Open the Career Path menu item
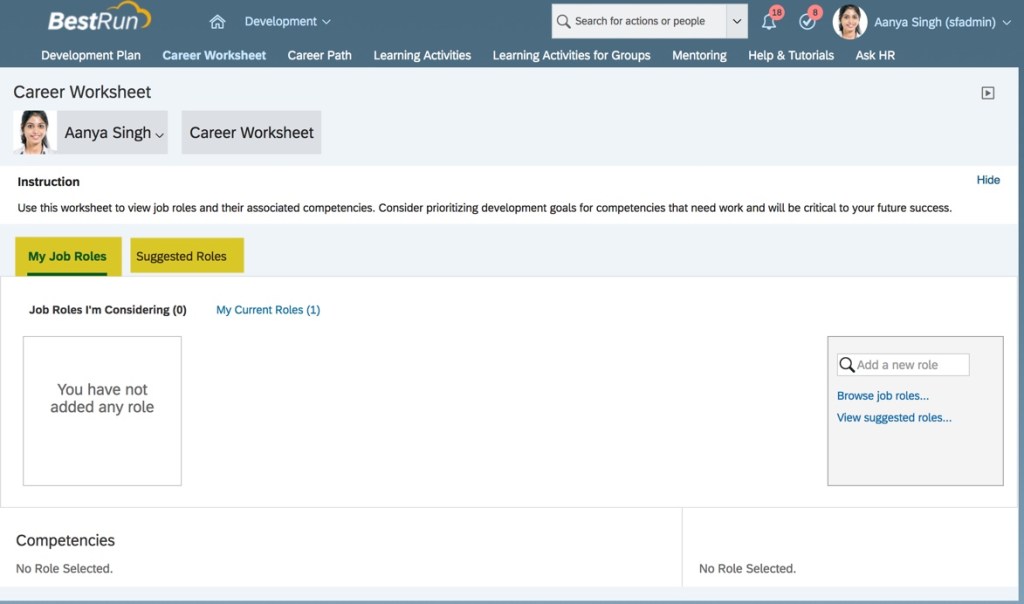The width and height of the screenshot is (1024, 604). pos(319,55)
